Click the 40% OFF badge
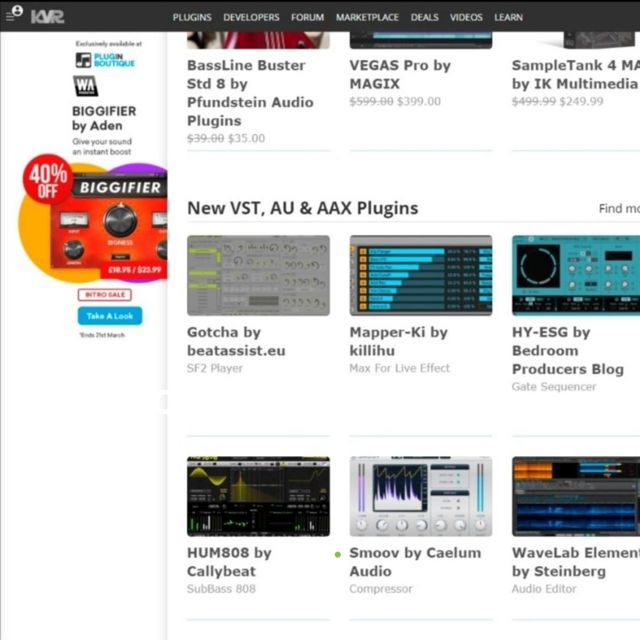This screenshot has height=640, width=640. [x=47, y=179]
